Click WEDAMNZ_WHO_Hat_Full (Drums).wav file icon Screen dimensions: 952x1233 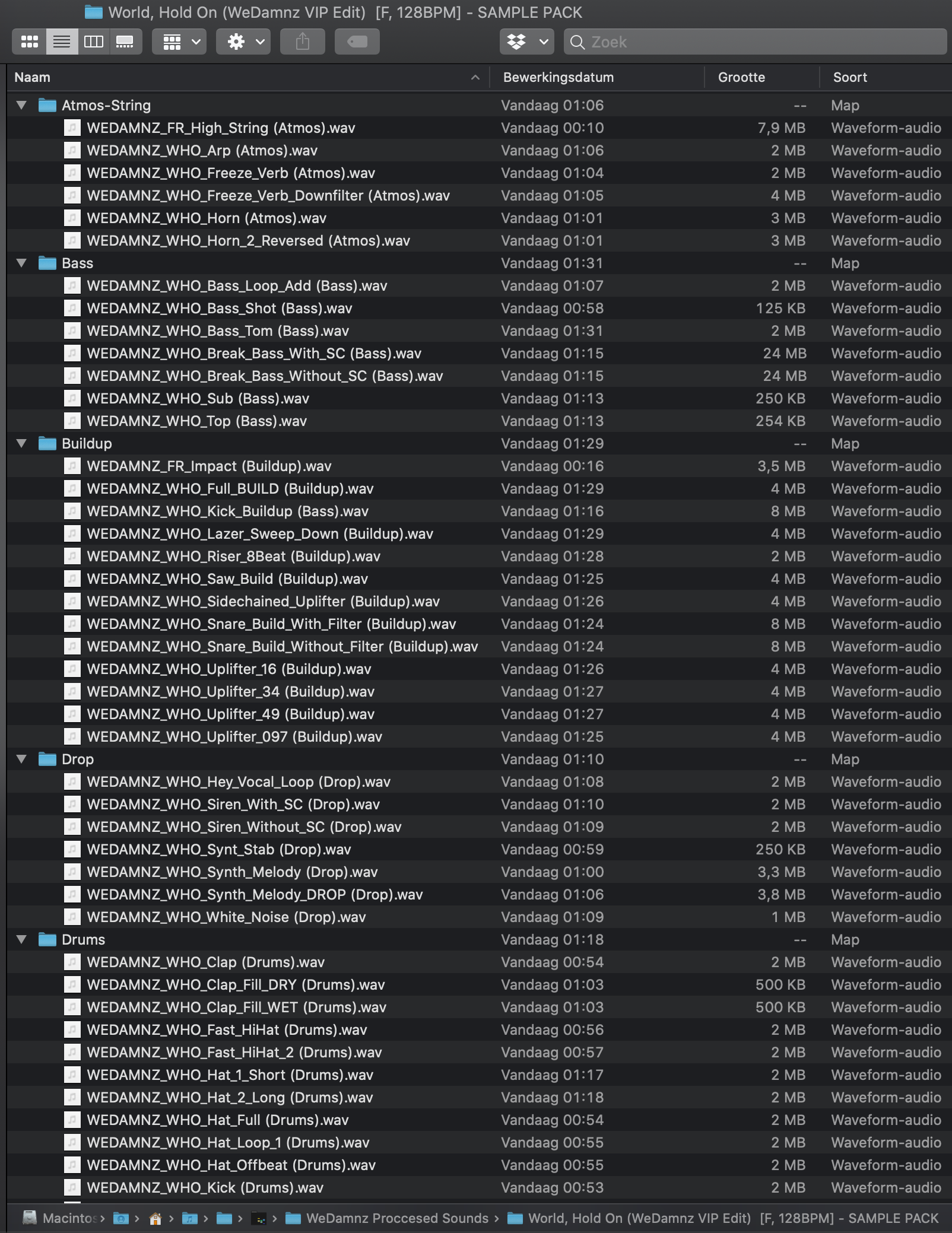pyautogui.click(x=72, y=1120)
